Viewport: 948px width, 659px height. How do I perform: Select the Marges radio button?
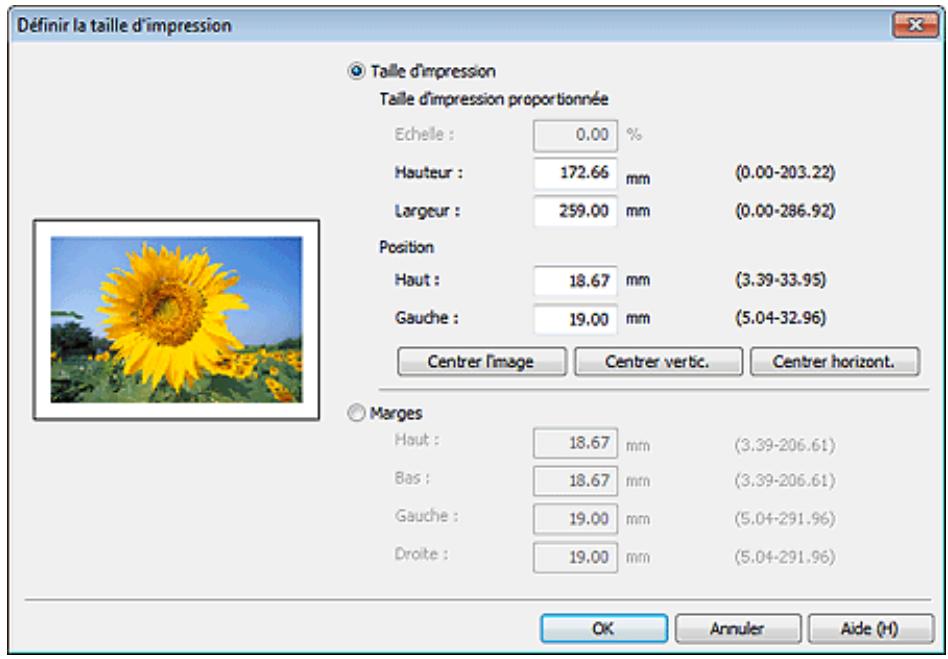(357, 414)
